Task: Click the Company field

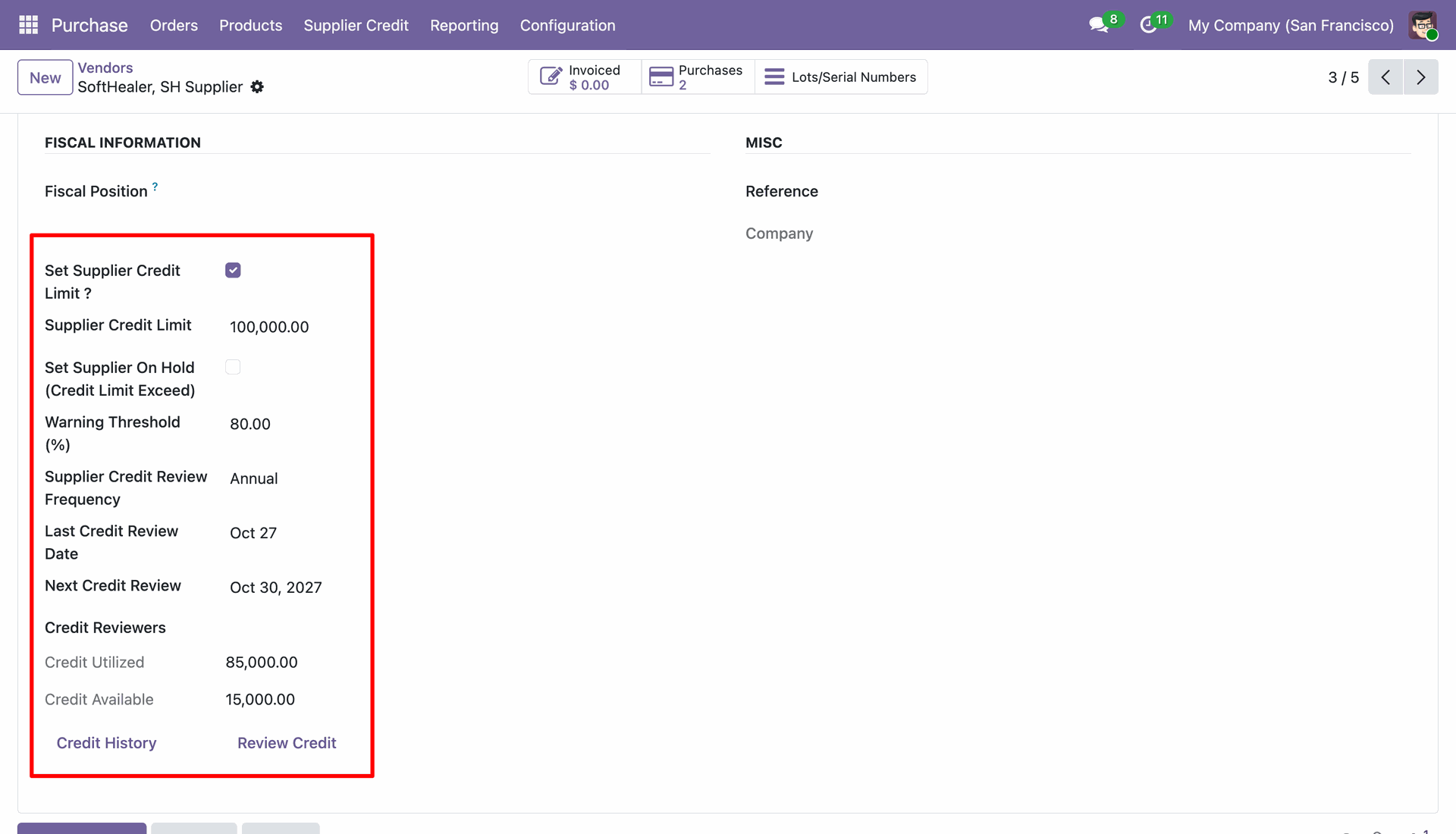Action: point(1168,234)
